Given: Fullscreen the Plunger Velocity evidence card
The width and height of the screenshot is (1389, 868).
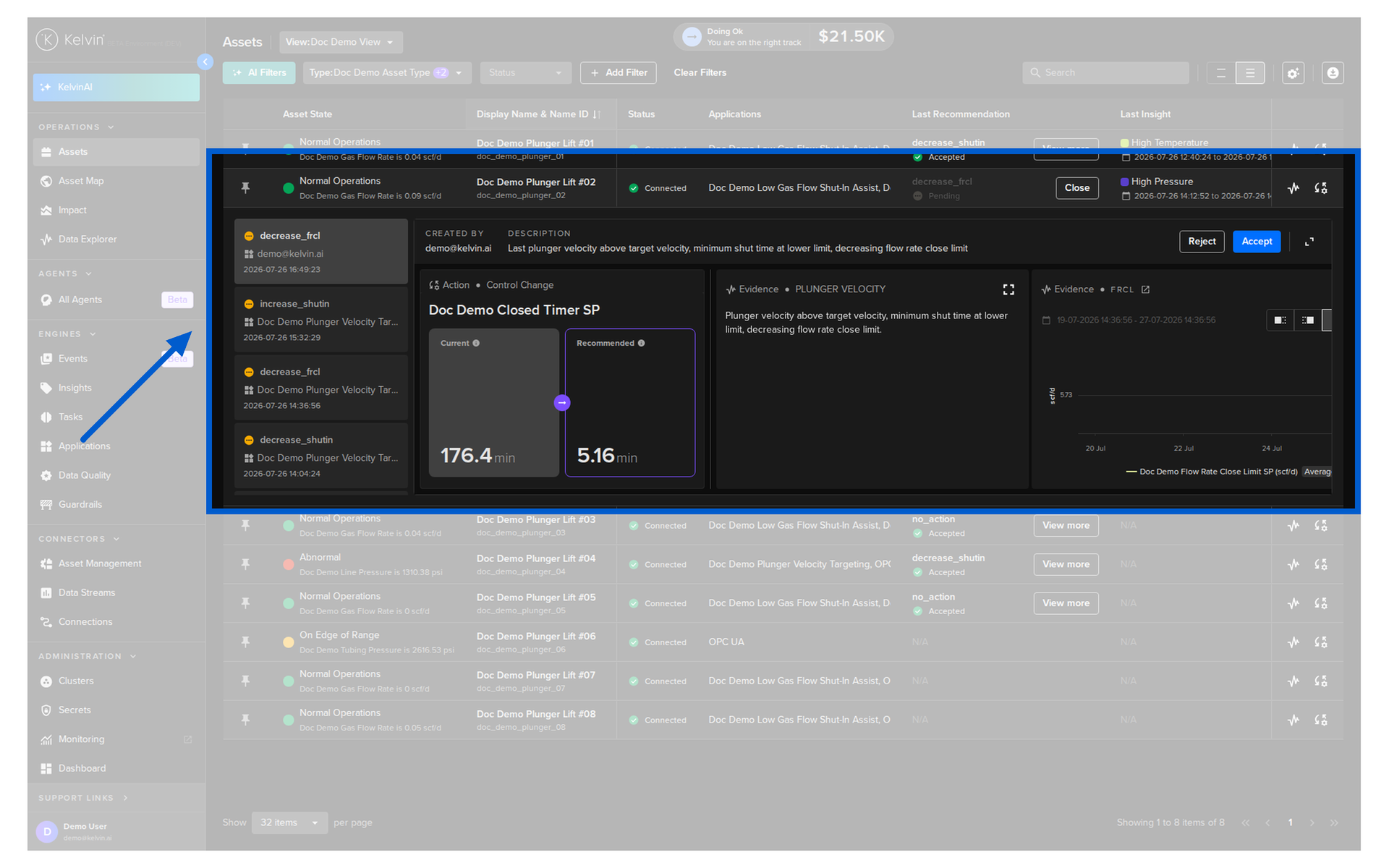Looking at the screenshot, I should 1008,289.
